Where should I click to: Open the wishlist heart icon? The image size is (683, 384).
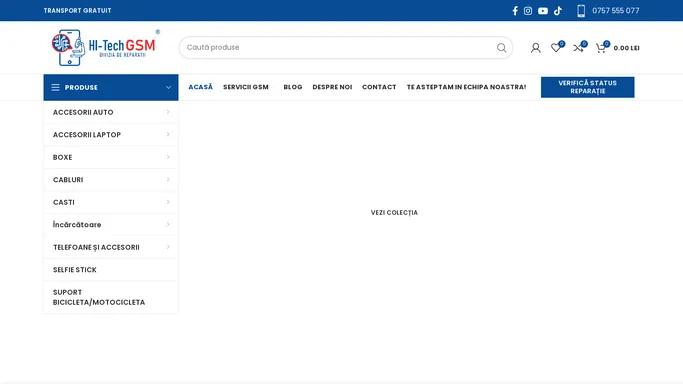(x=556, y=47)
